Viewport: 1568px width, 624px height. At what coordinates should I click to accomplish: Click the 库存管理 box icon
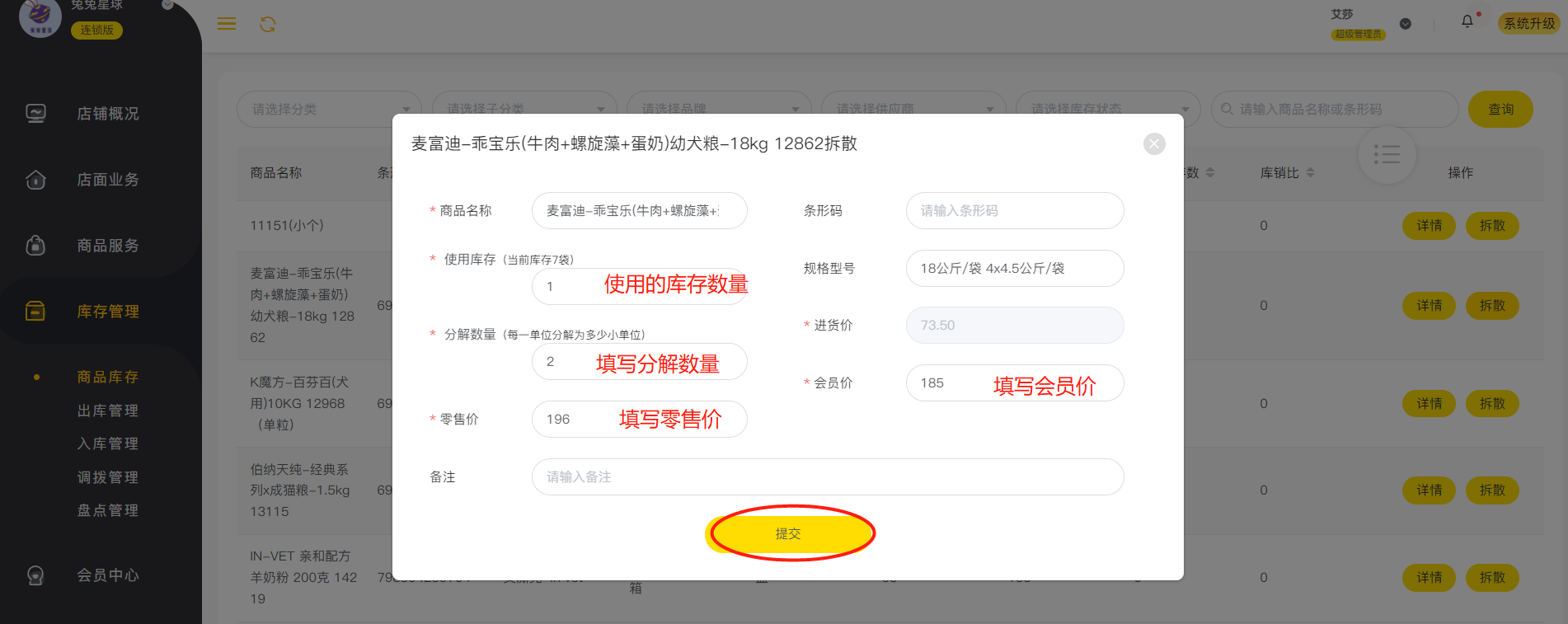[35, 312]
